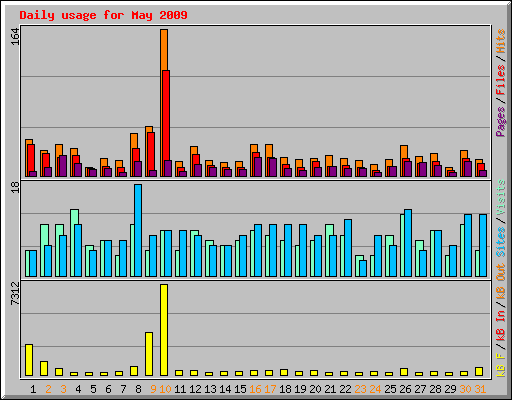The width and height of the screenshot is (512, 400).
Task: Click day 28 on the x-axis
Action: click(435, 389)
